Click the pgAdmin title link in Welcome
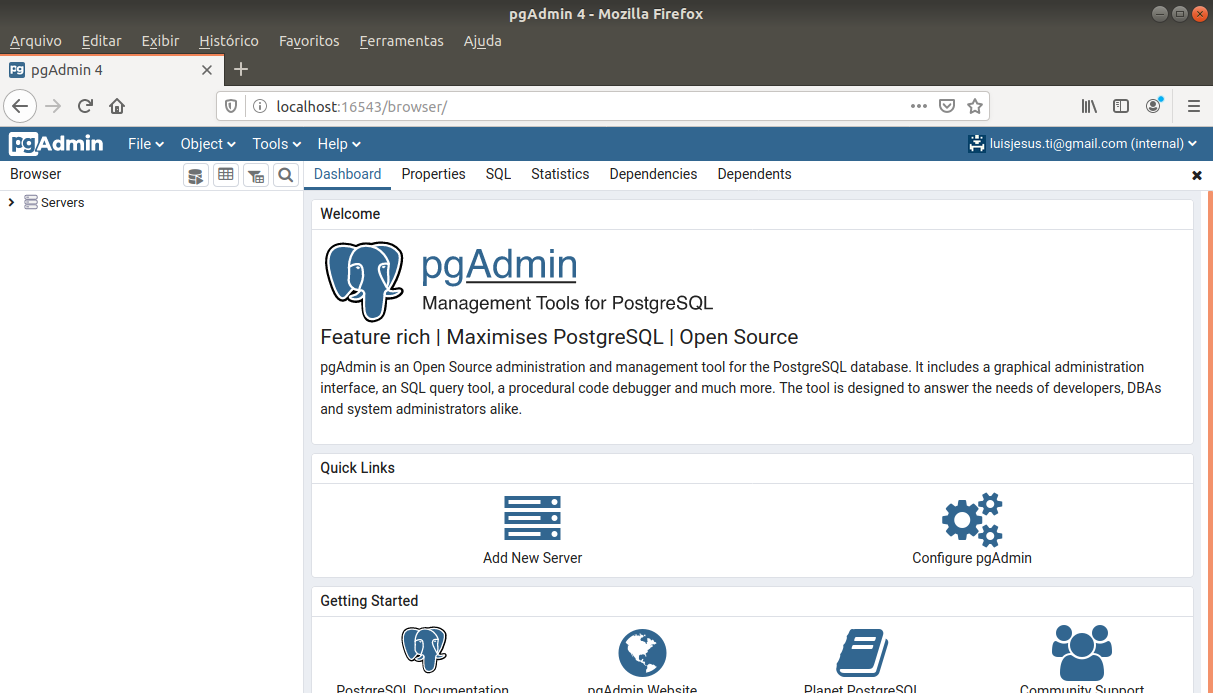 pyautogui.click(x=499, y=265)
